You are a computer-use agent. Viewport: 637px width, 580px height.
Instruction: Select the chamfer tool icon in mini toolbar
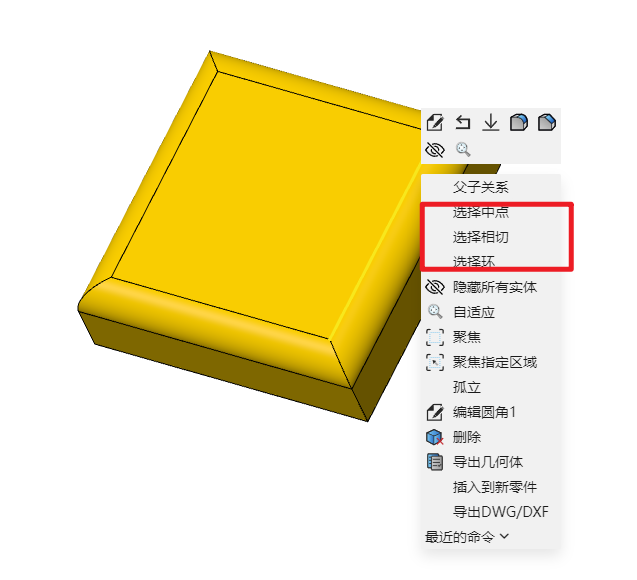click(x=547, y=122)
